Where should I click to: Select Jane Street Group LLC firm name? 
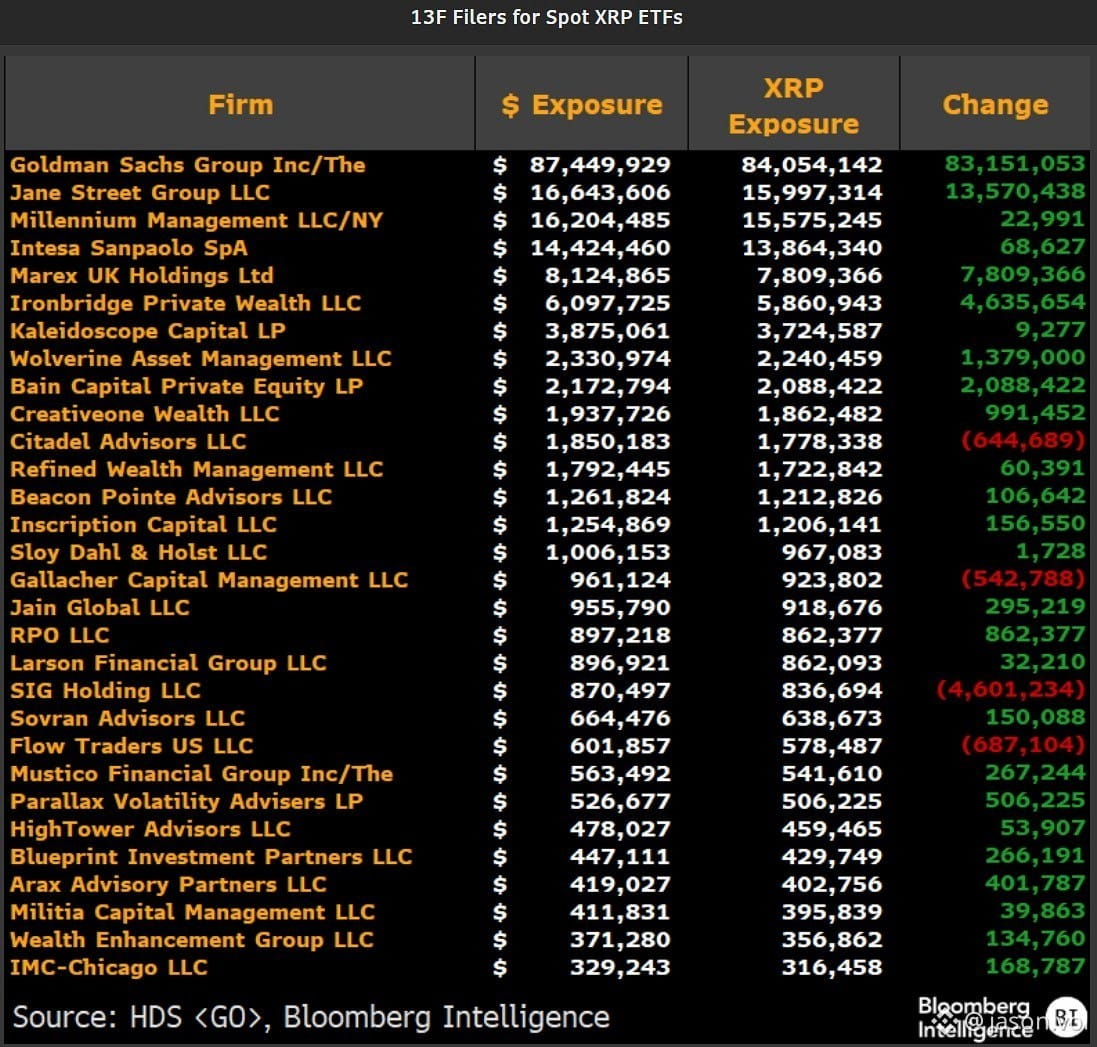[x=140, y=192]
